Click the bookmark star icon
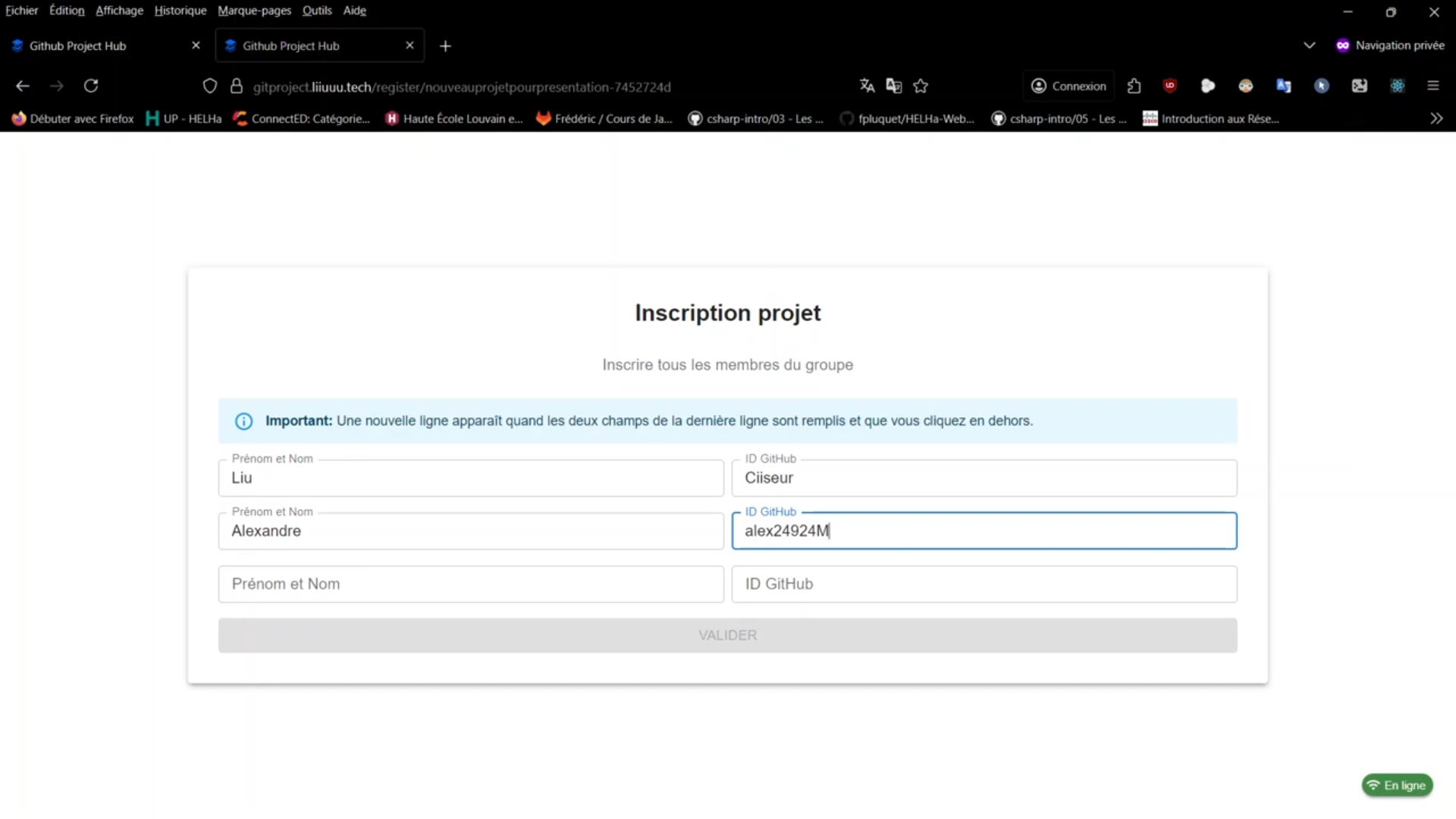Screen dimensions: 1456x819 point(921,86)
